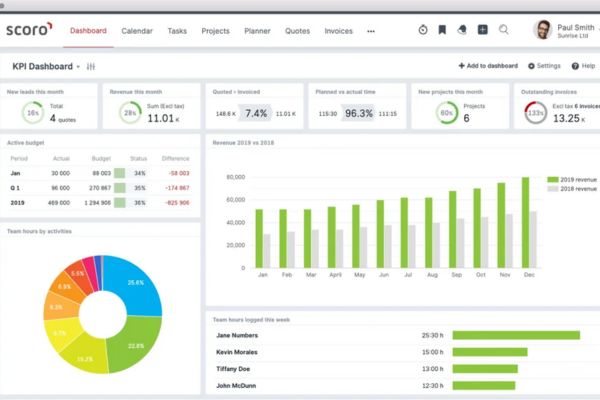This screenshot has height=400, width=600.
Task: Click the green 22.8% donut segment
Action: point(134,344)
